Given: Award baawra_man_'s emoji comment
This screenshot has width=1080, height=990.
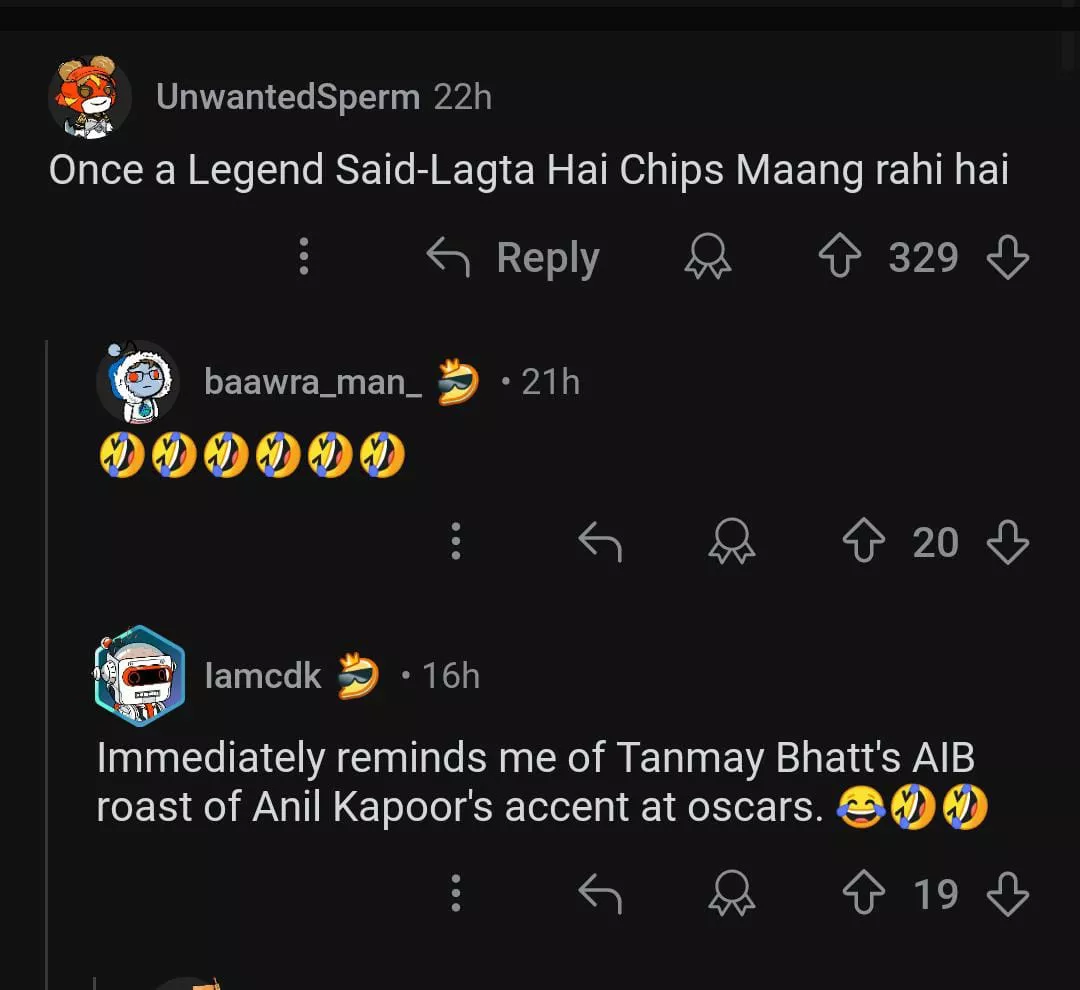Looking at the screenshot, I should point(732,543).
